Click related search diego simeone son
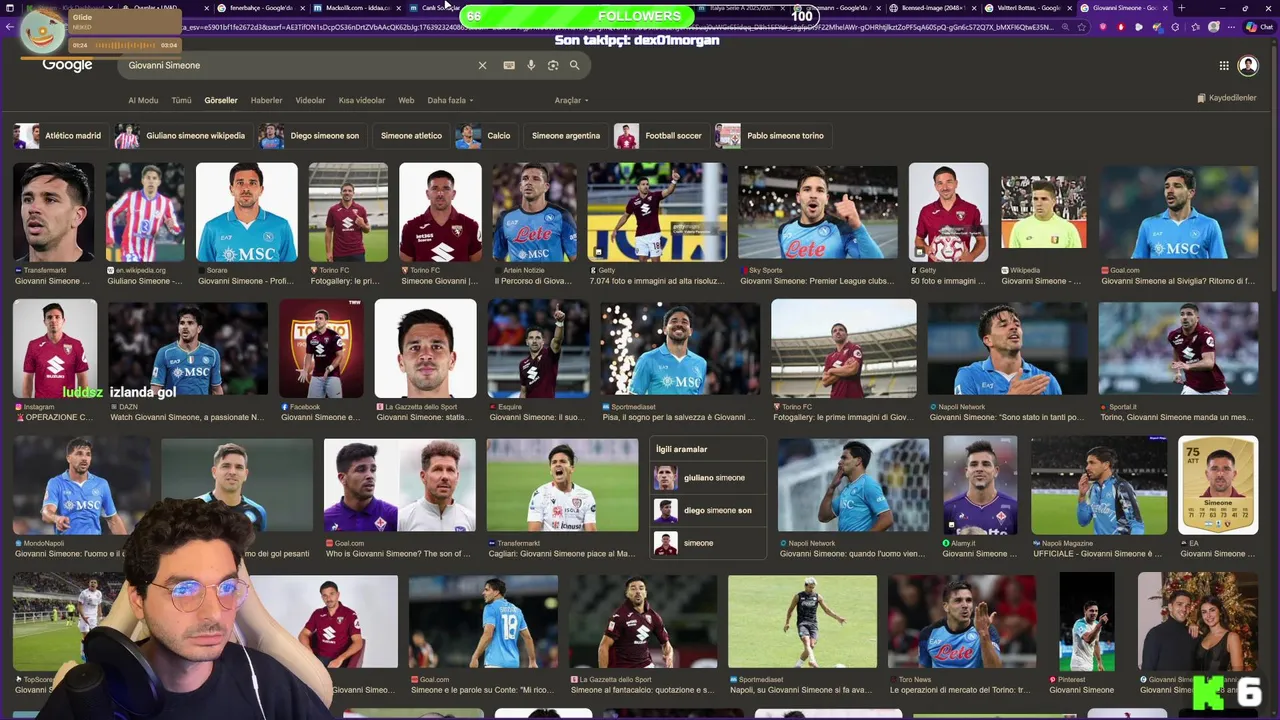This screenshot has width=1280, height=720. click(708, 510)
